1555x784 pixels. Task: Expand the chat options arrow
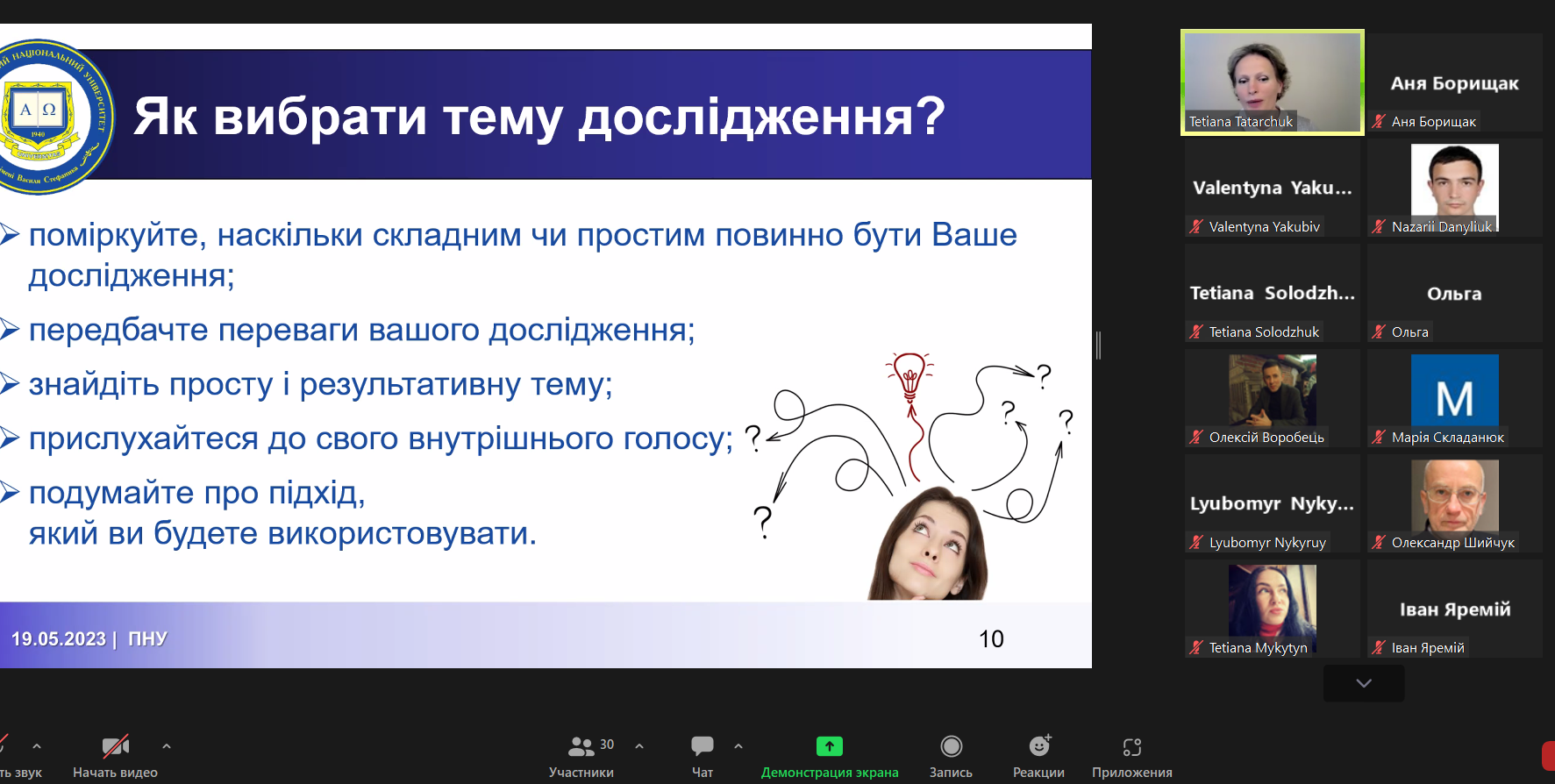(738, 746)
